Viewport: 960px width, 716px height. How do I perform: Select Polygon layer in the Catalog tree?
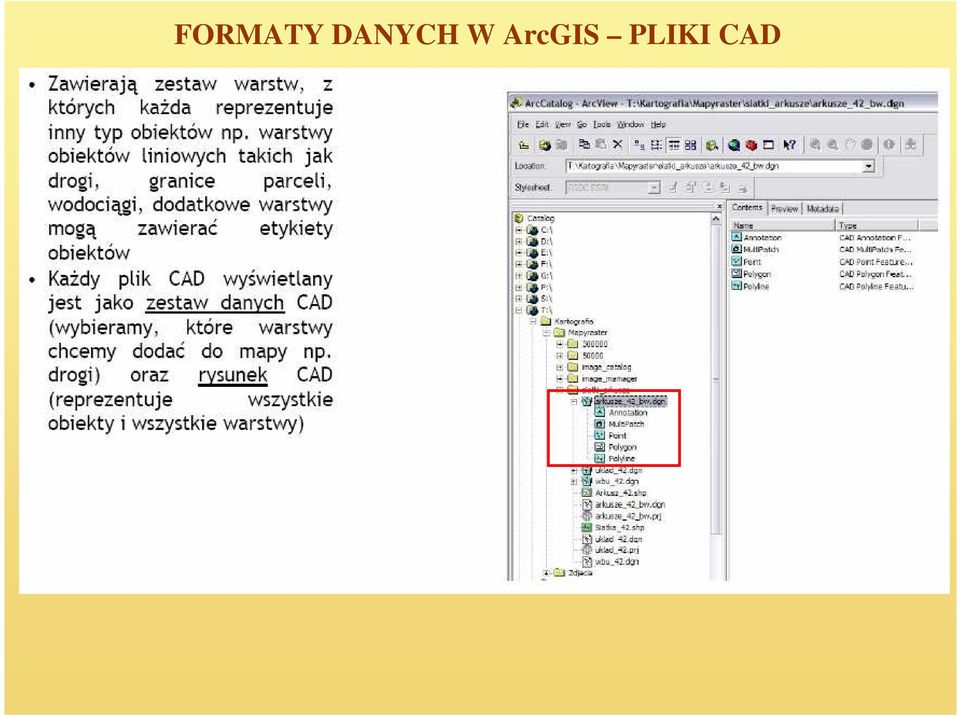tap(616, 447)
